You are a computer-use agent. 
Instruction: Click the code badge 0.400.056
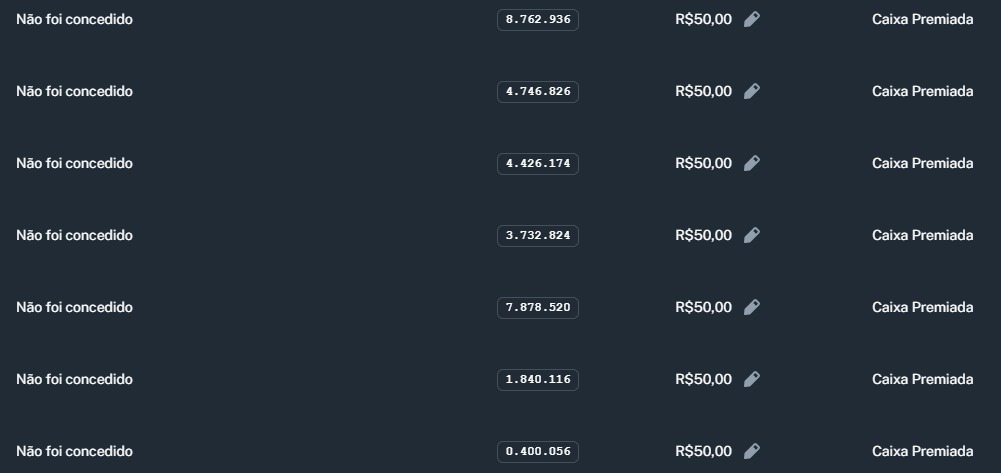point(538,451)
